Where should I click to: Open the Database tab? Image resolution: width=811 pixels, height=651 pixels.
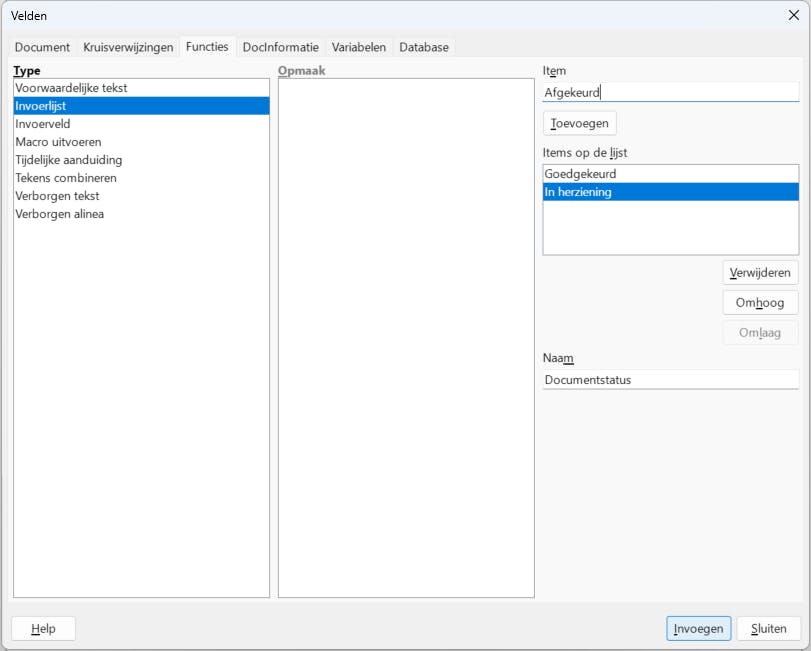pos(424,47)
